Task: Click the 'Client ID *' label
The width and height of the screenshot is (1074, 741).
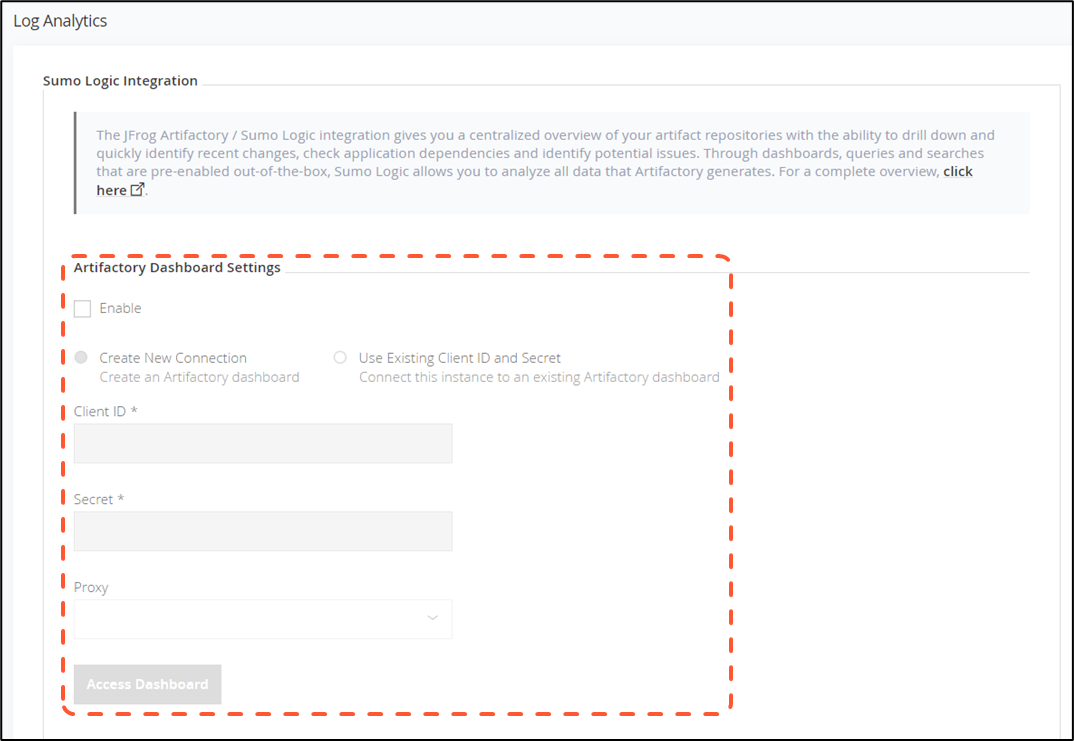Action: [105, 412]
